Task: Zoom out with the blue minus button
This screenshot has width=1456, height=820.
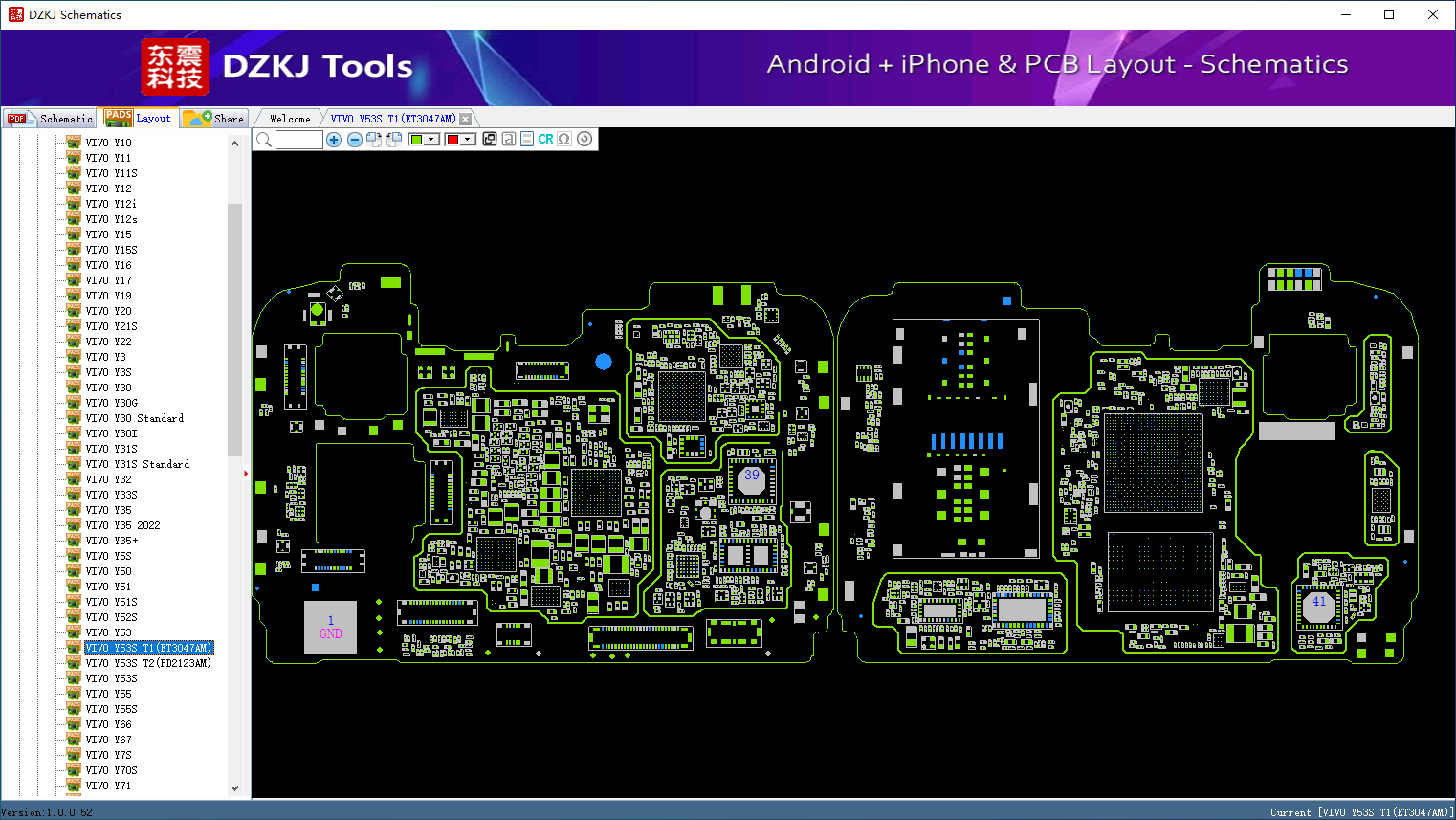Action: point(355,140)
